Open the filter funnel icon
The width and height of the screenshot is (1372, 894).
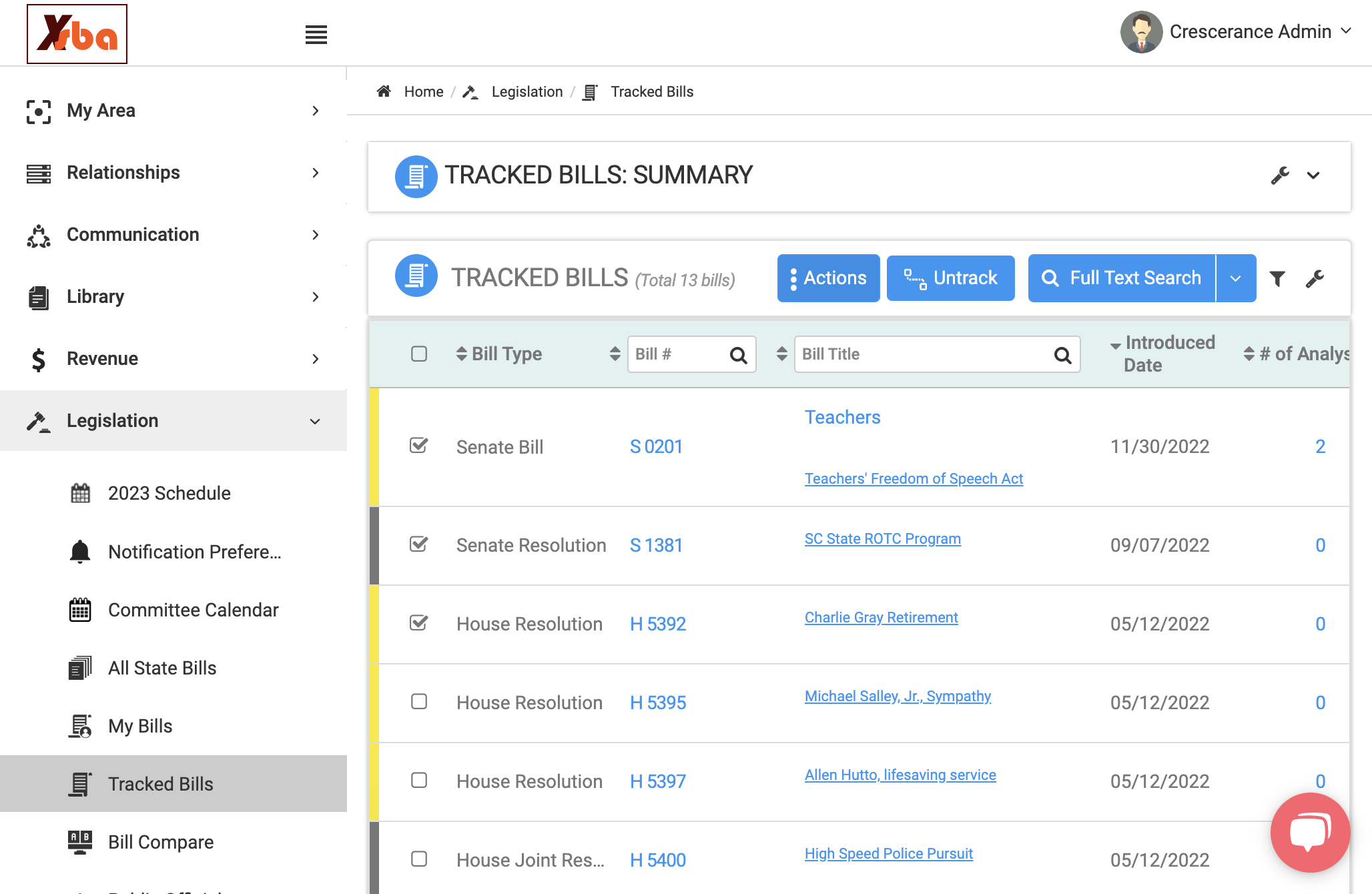click(1277, 278)
